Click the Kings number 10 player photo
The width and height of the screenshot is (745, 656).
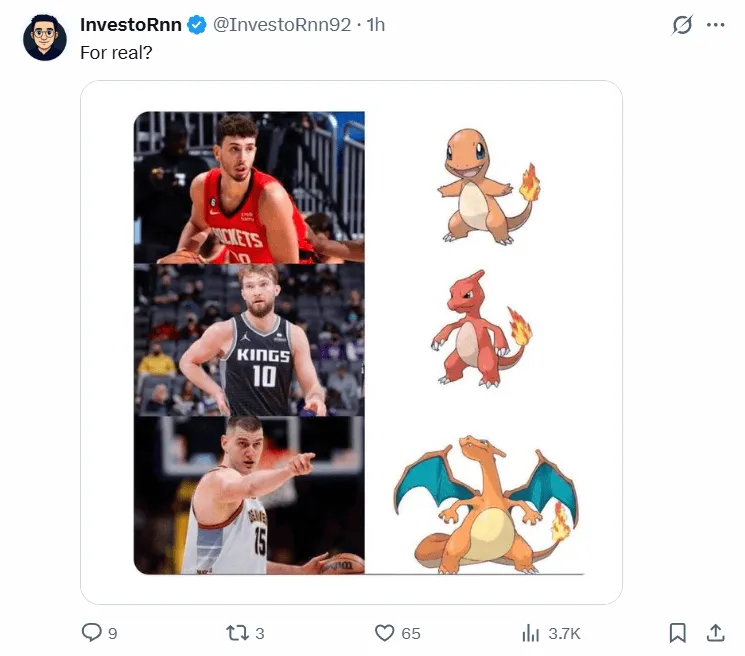coord(249,340)
